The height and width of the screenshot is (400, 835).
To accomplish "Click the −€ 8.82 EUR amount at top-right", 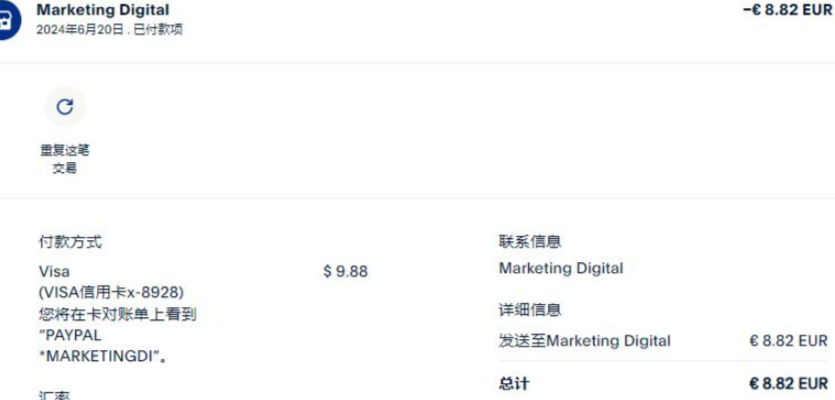I will pyautogui.click(x=787, y=10).
